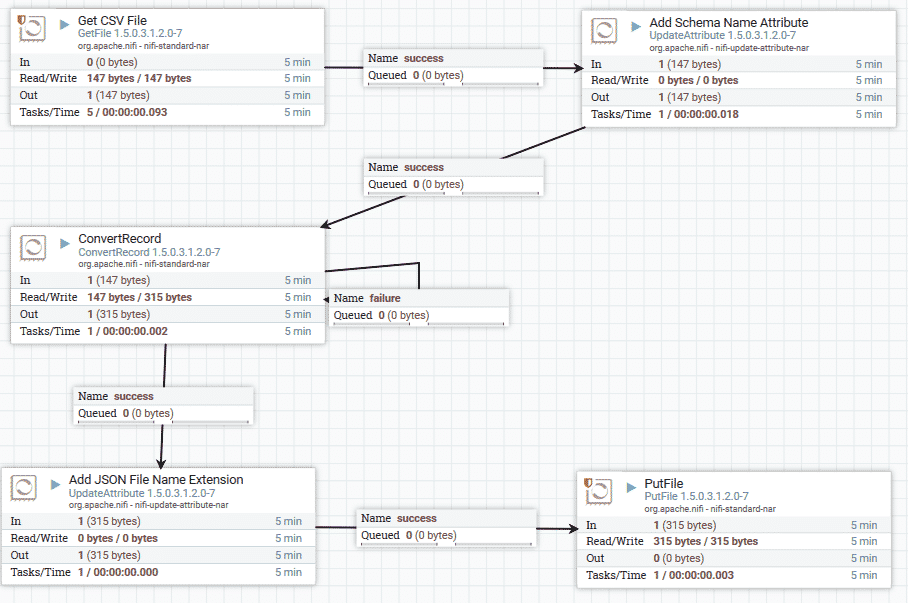Click run status arrow on Add Schema Name Attribute
Screen dimensions: 908x603
(636, 24)
